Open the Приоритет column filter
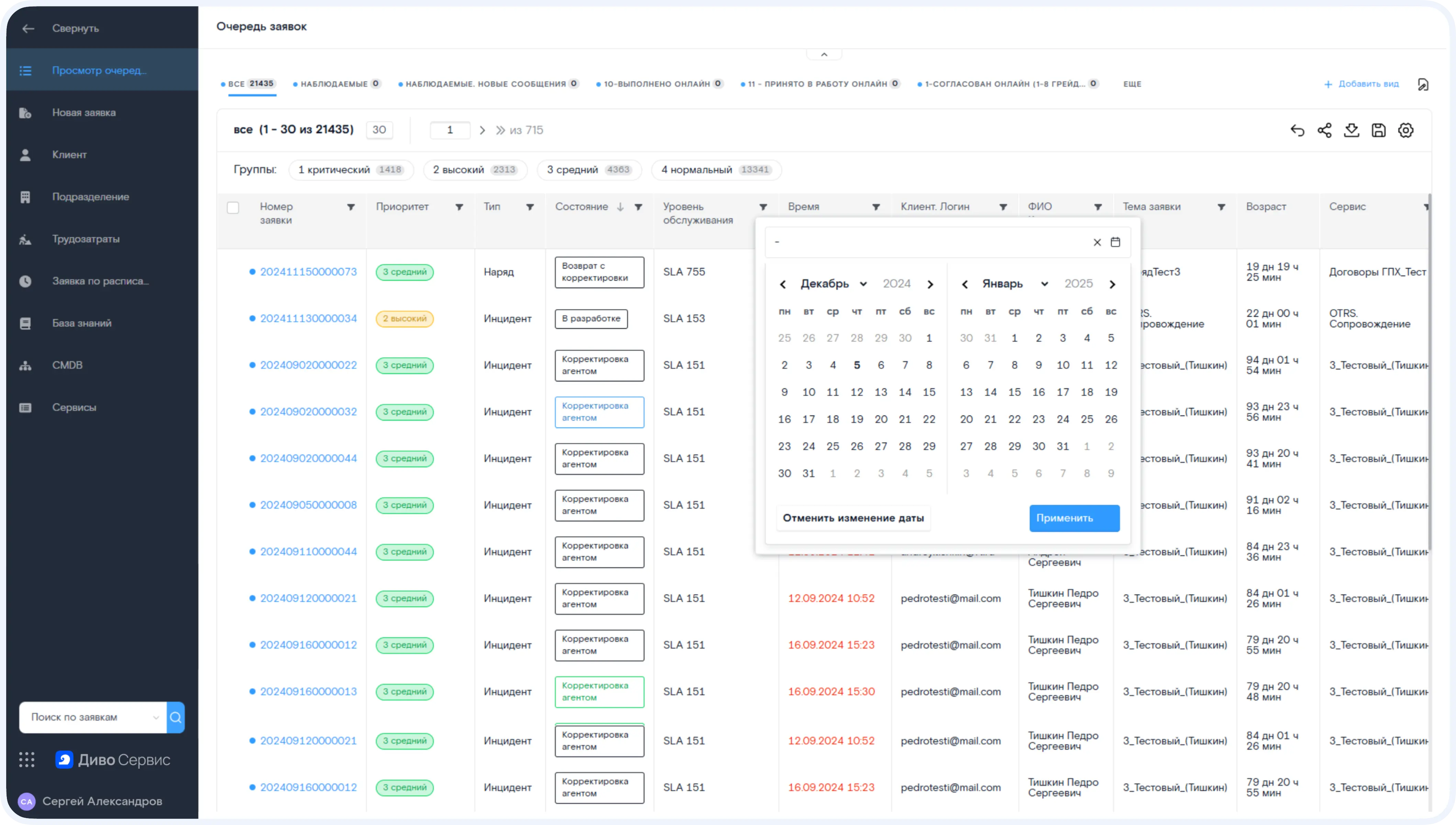 459,207
